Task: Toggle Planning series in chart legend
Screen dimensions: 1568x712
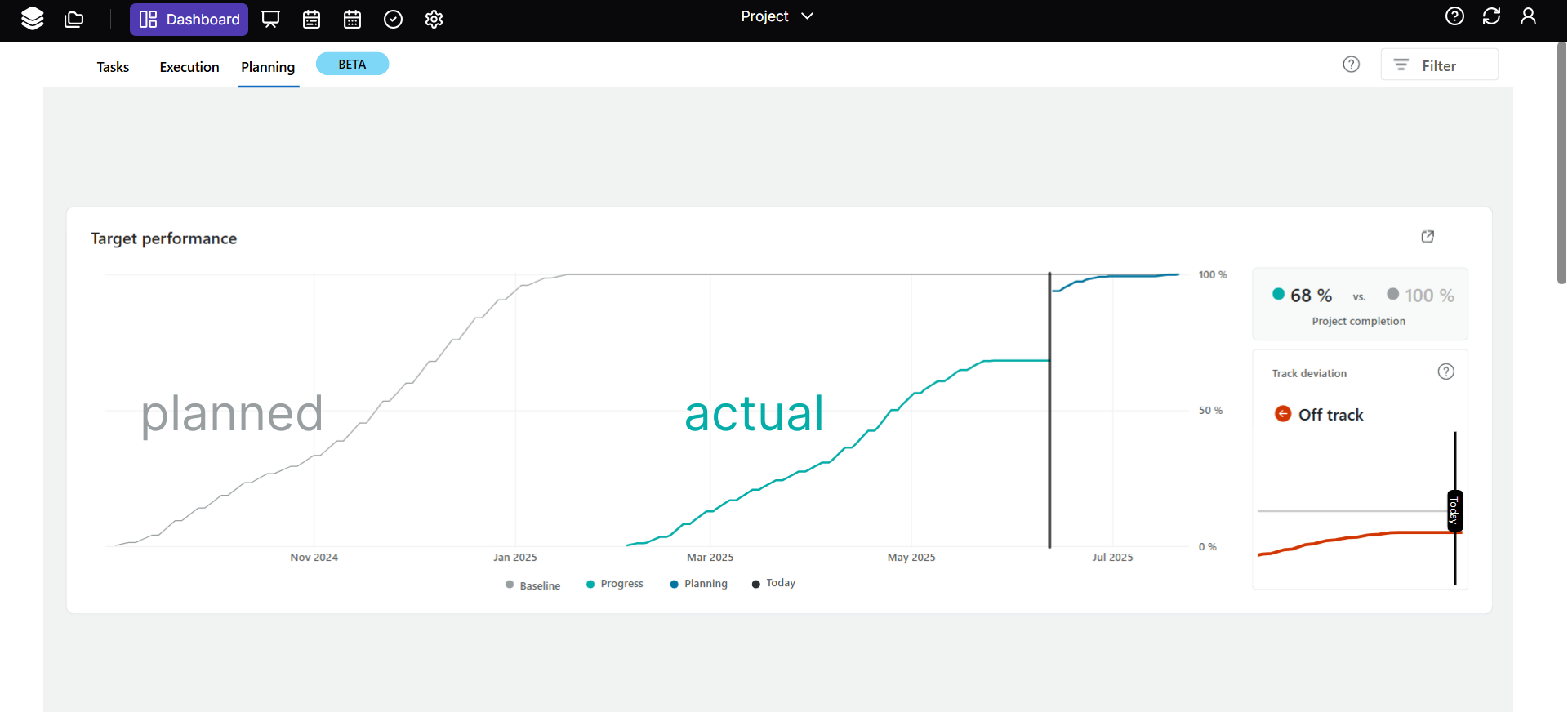Action: [698, 584]
